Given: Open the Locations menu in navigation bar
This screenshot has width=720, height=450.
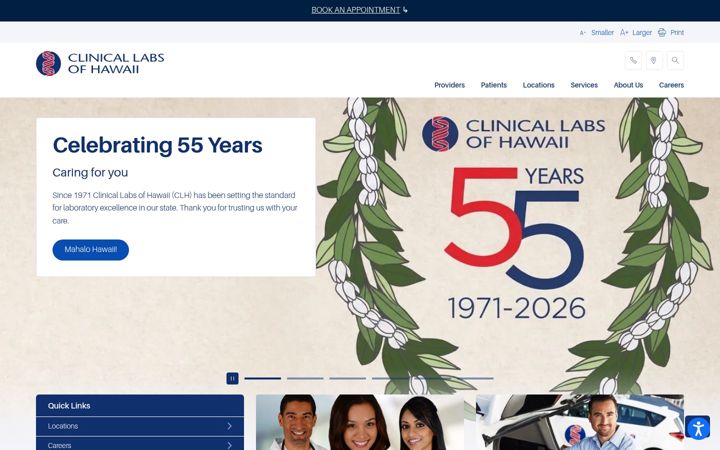Looking at the screenshot, I should pos(539,85).
